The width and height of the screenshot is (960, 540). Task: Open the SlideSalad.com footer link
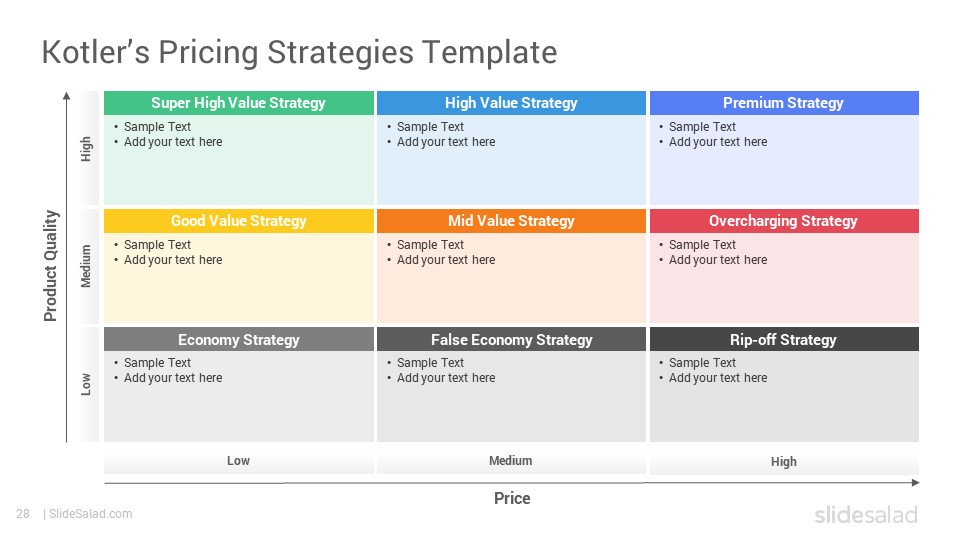(91, 514)
